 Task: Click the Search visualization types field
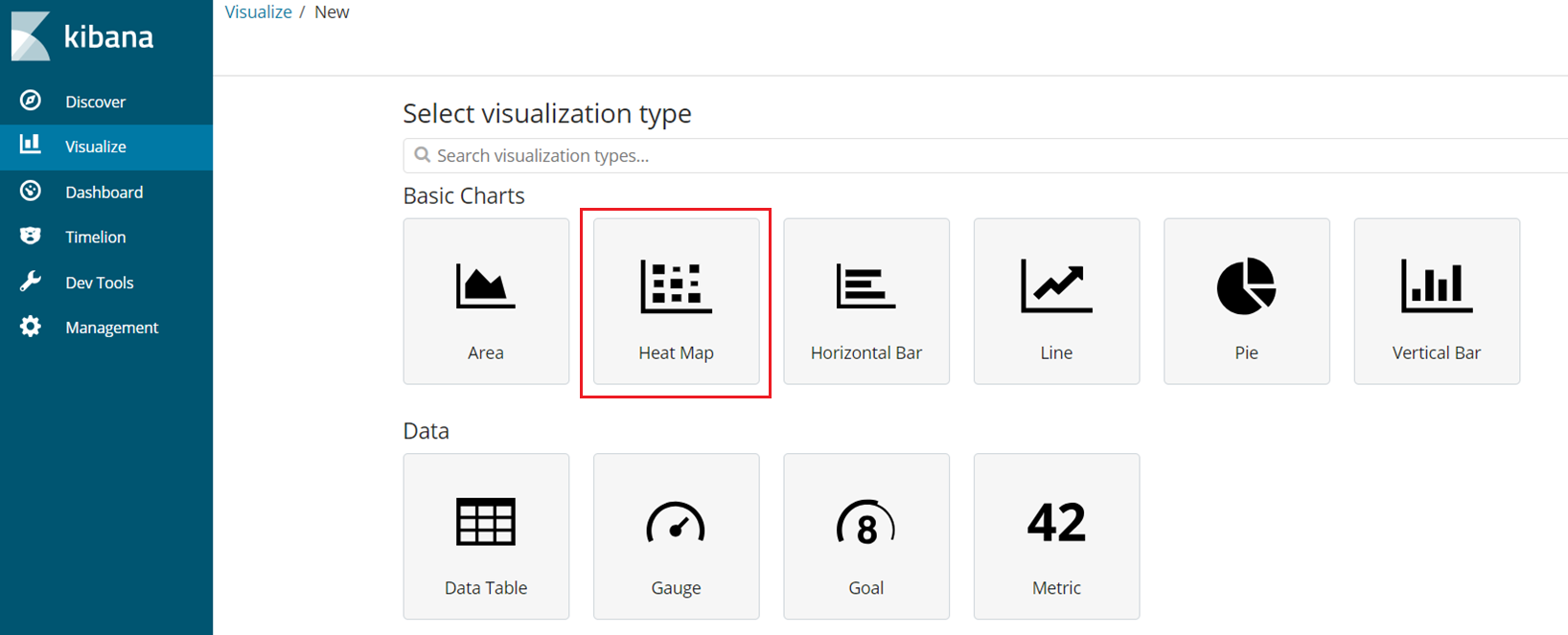pyautogui.click(x=985, y=156)
